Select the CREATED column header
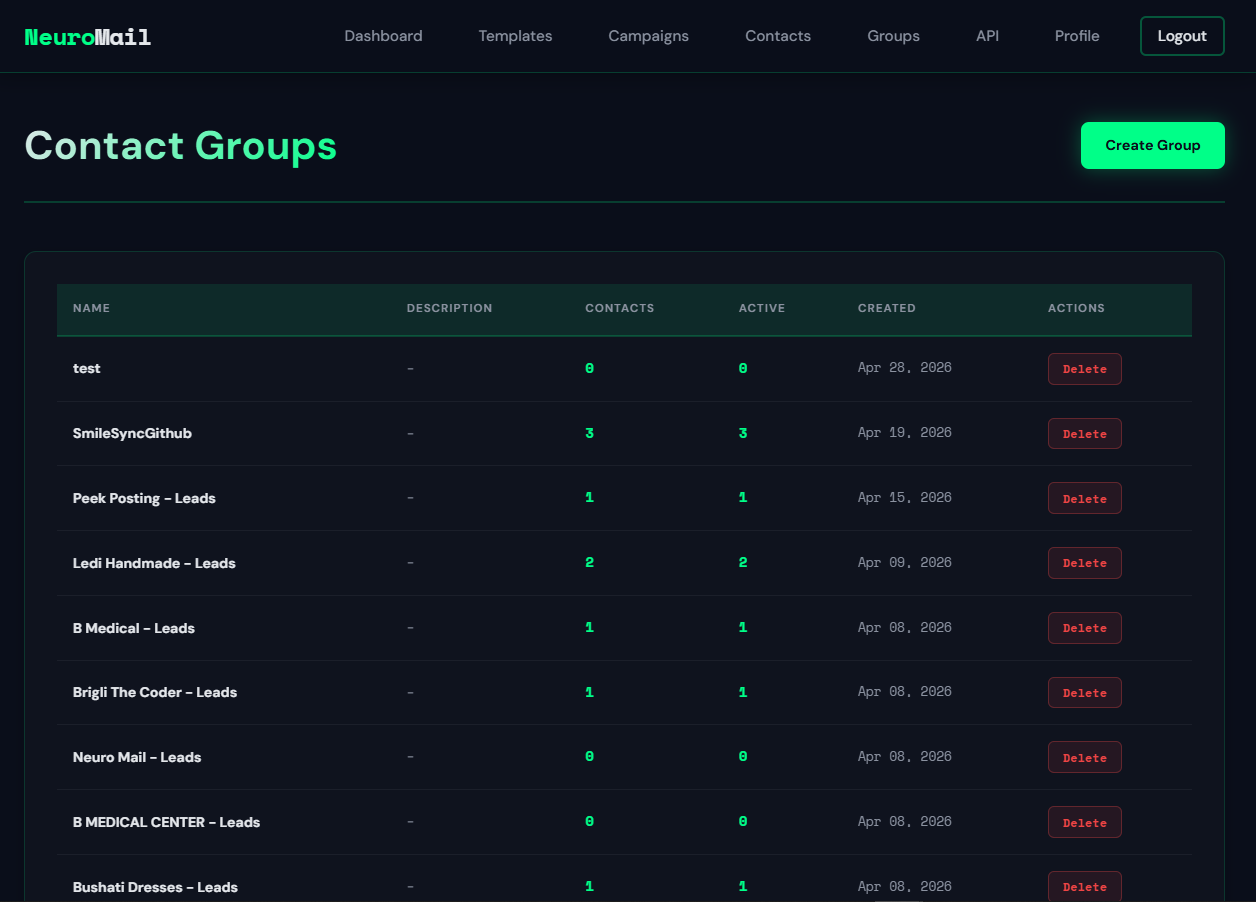The image size is (1256, 904). (x=887, y=308)
